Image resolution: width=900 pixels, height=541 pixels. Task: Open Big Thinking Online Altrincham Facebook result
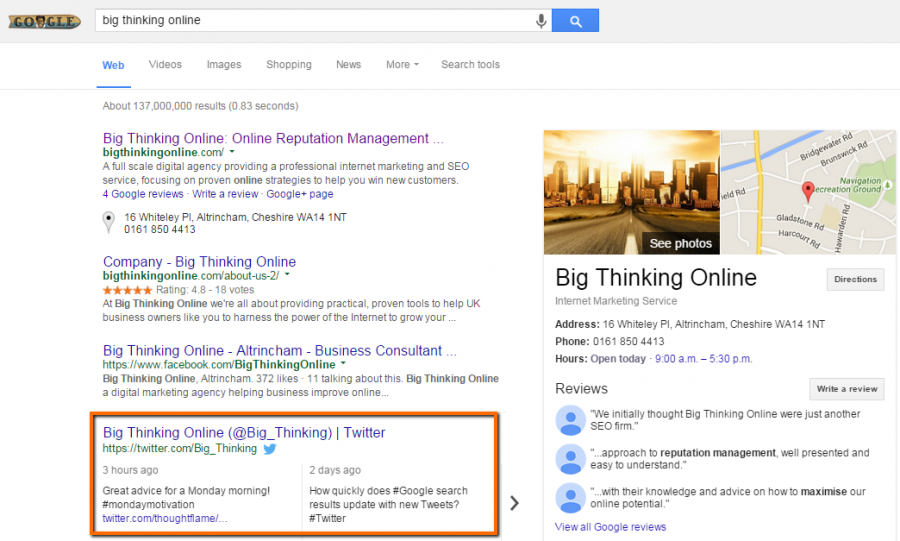pyautogui.click(x=280, y=351)
